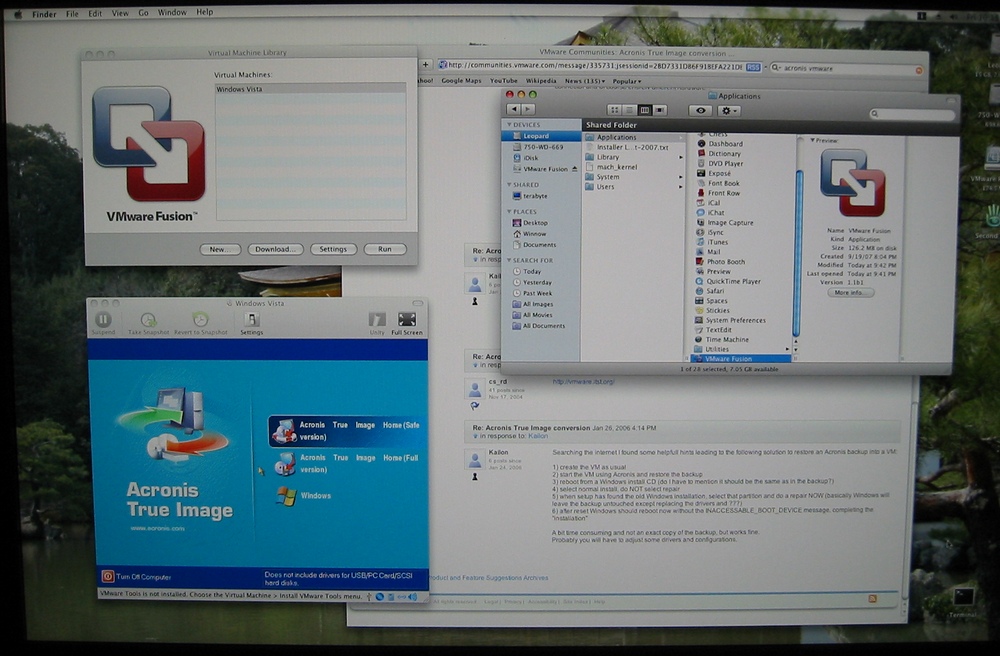The width and height of the screenshot is (1000, 656).
Task: Click Download... in Virtual Machine Library
Action: pyautogui.click(x=275, y=249)
